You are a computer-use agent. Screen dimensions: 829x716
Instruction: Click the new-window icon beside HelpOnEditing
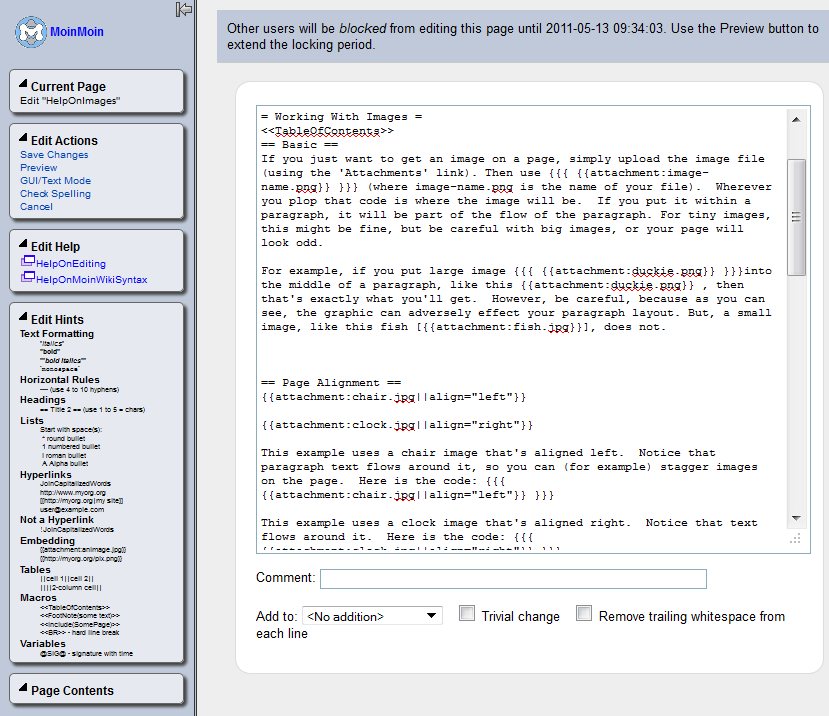tap(27, 262)
